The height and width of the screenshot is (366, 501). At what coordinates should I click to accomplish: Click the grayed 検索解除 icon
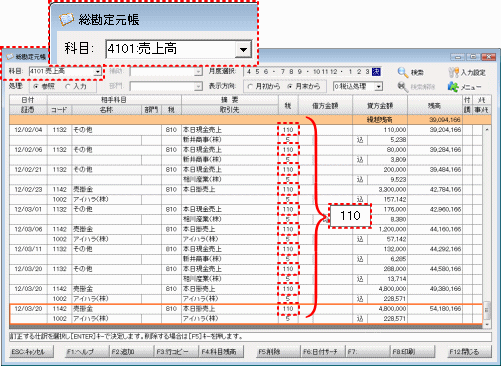[x=402, y=87]
